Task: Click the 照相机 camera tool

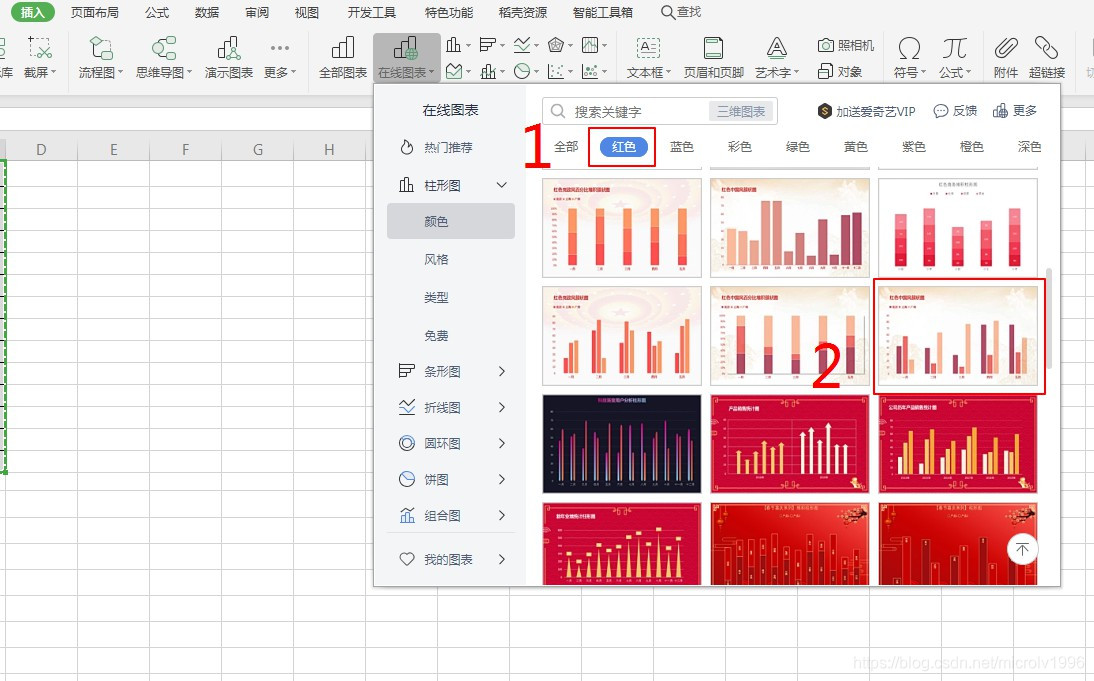Action: pos(846,45)
